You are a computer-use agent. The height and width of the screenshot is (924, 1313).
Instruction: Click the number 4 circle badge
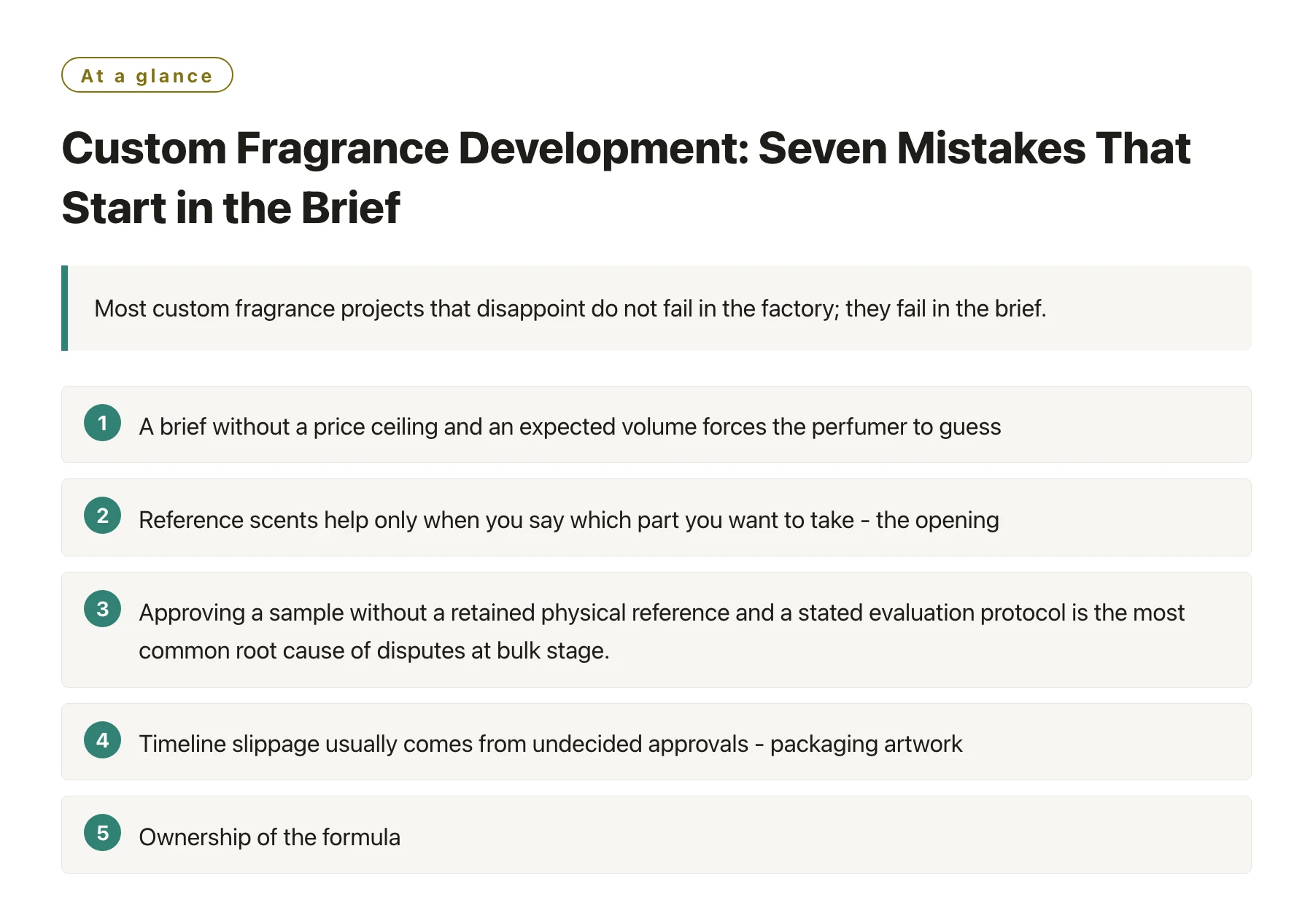click(102, 740)
